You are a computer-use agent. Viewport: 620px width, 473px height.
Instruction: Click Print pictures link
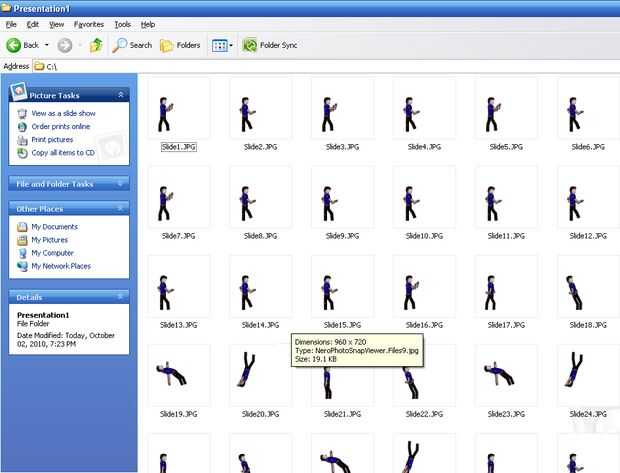(52, 140)
